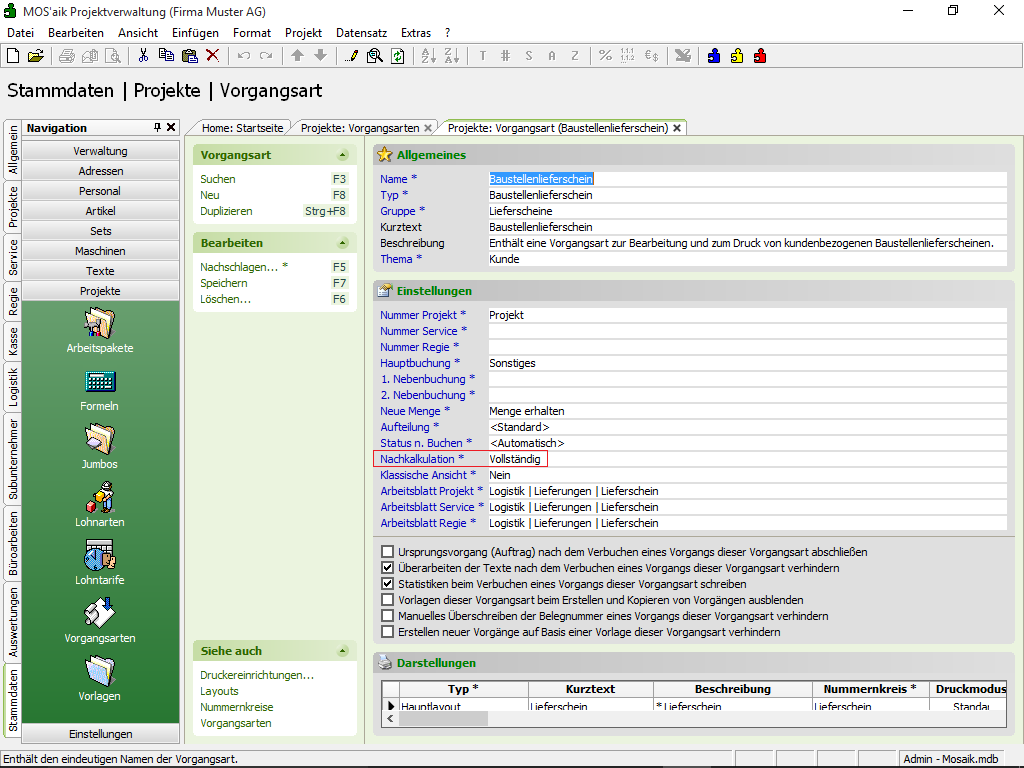This screenshot has width=1024, height=768.
Task: Collapse the Siehe auch section
Action: click(343, 651)
